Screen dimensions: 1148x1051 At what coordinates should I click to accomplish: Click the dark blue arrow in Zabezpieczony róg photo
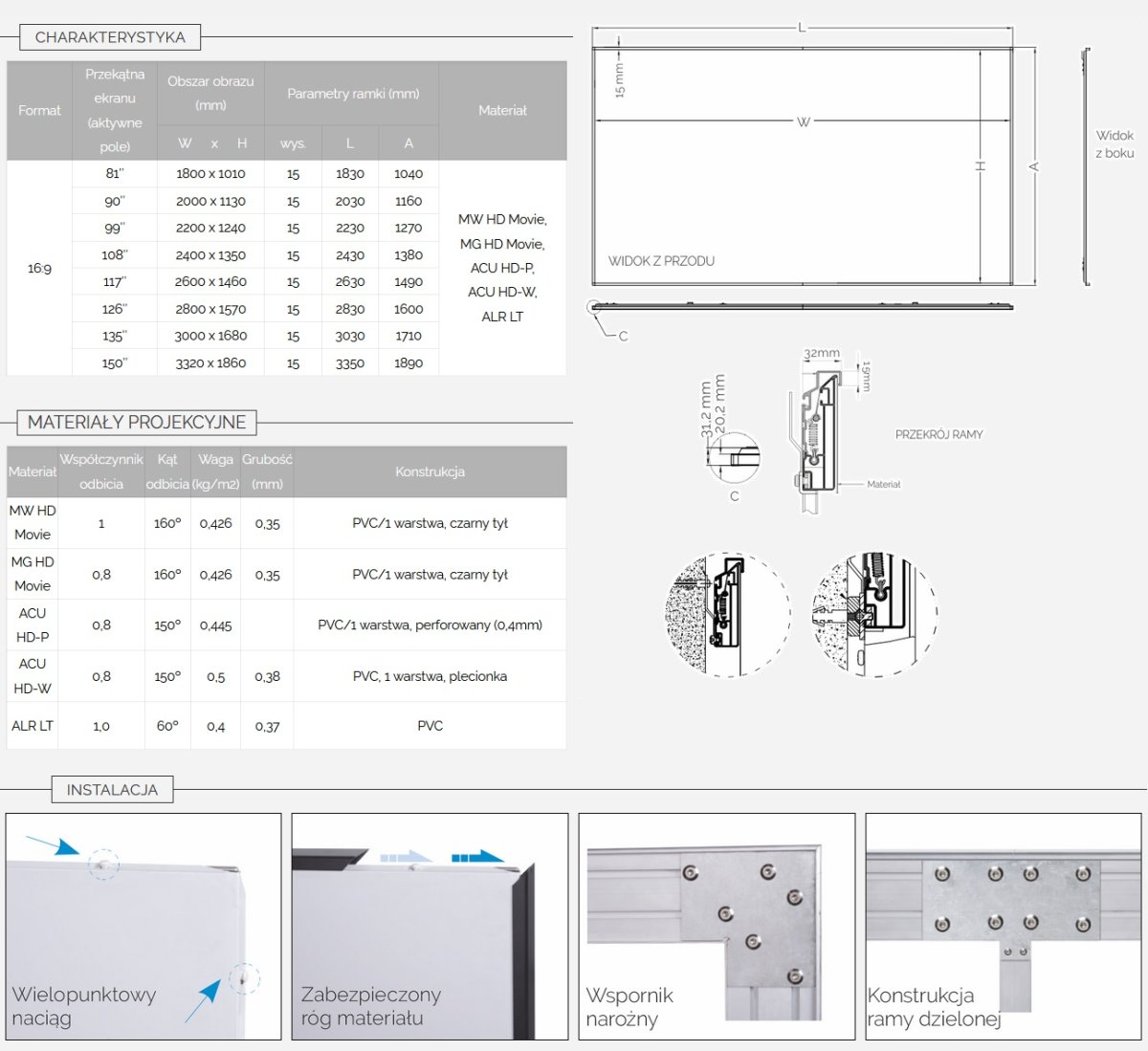(477, 857)
